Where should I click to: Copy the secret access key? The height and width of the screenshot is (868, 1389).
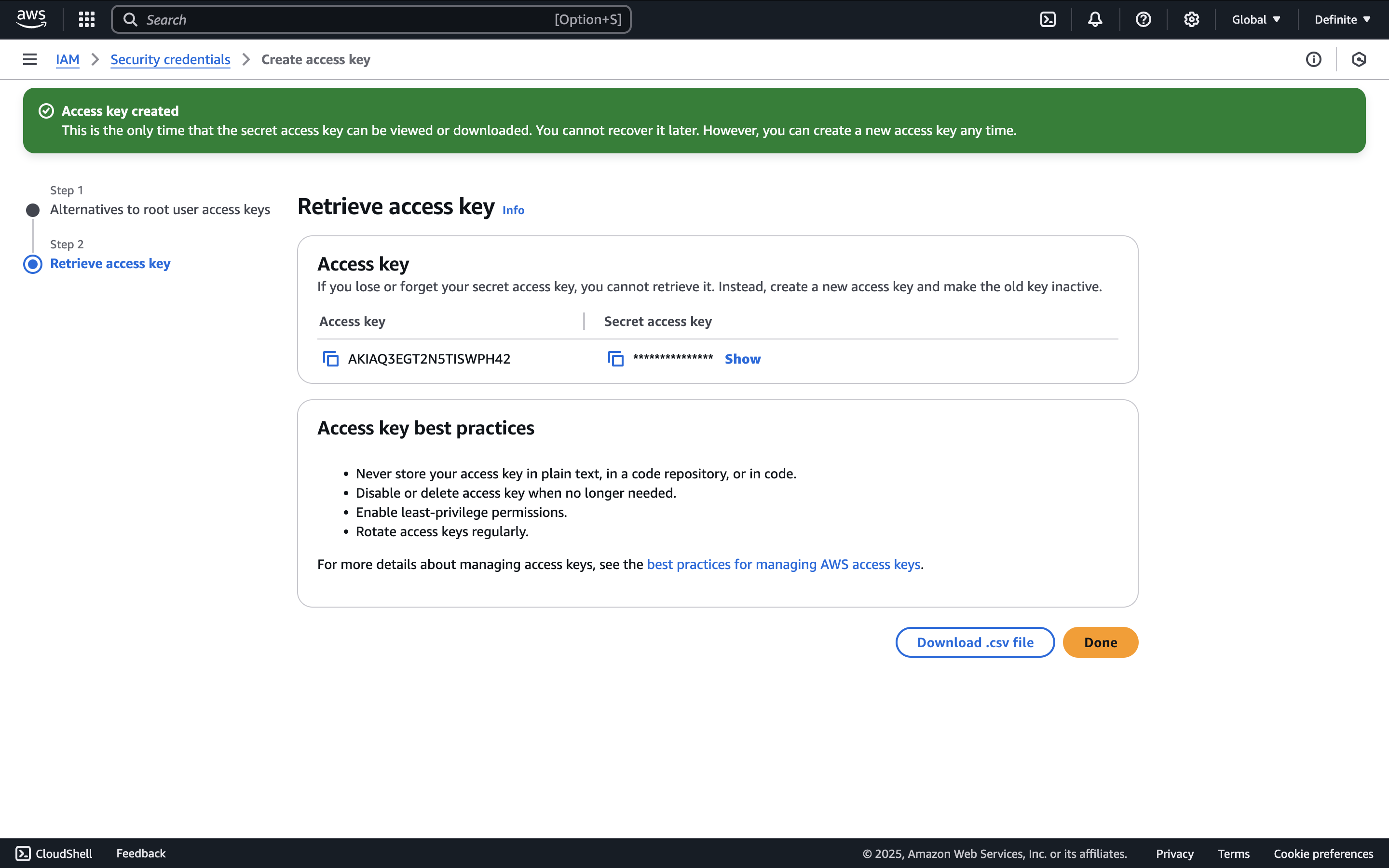coord(615,359)
